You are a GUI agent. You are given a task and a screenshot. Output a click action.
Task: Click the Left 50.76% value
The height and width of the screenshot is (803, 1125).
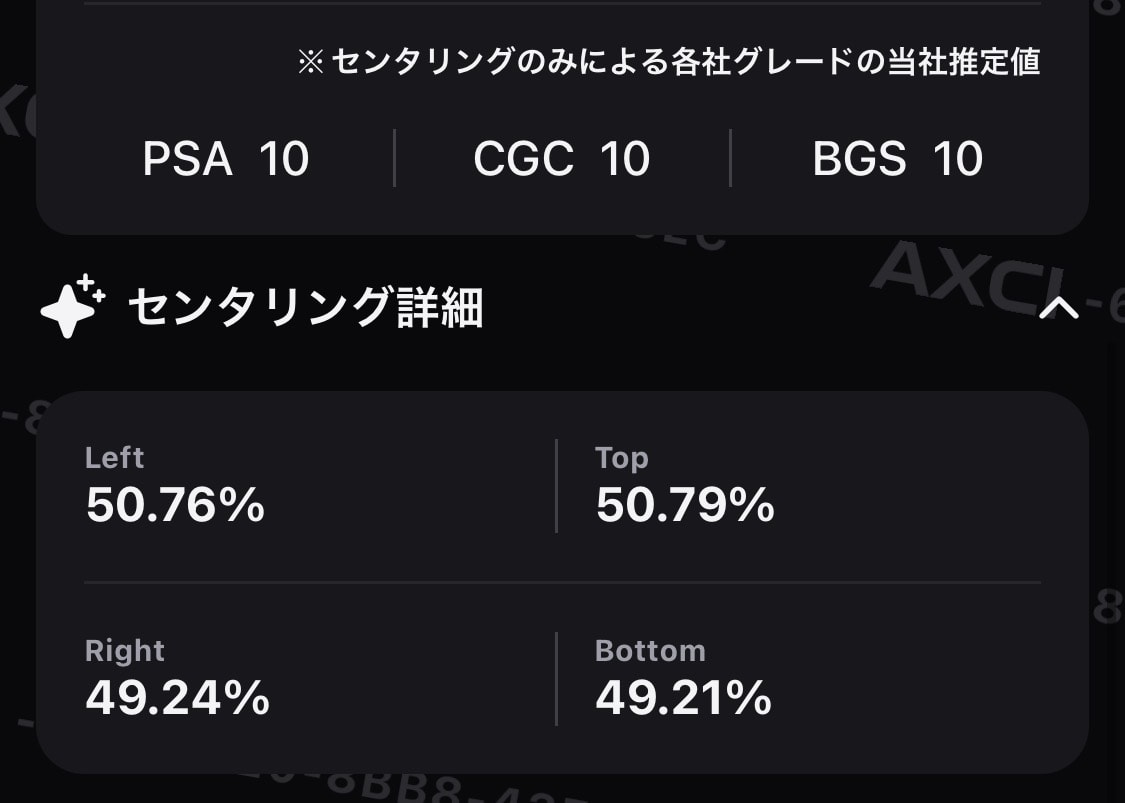(175, 505)
